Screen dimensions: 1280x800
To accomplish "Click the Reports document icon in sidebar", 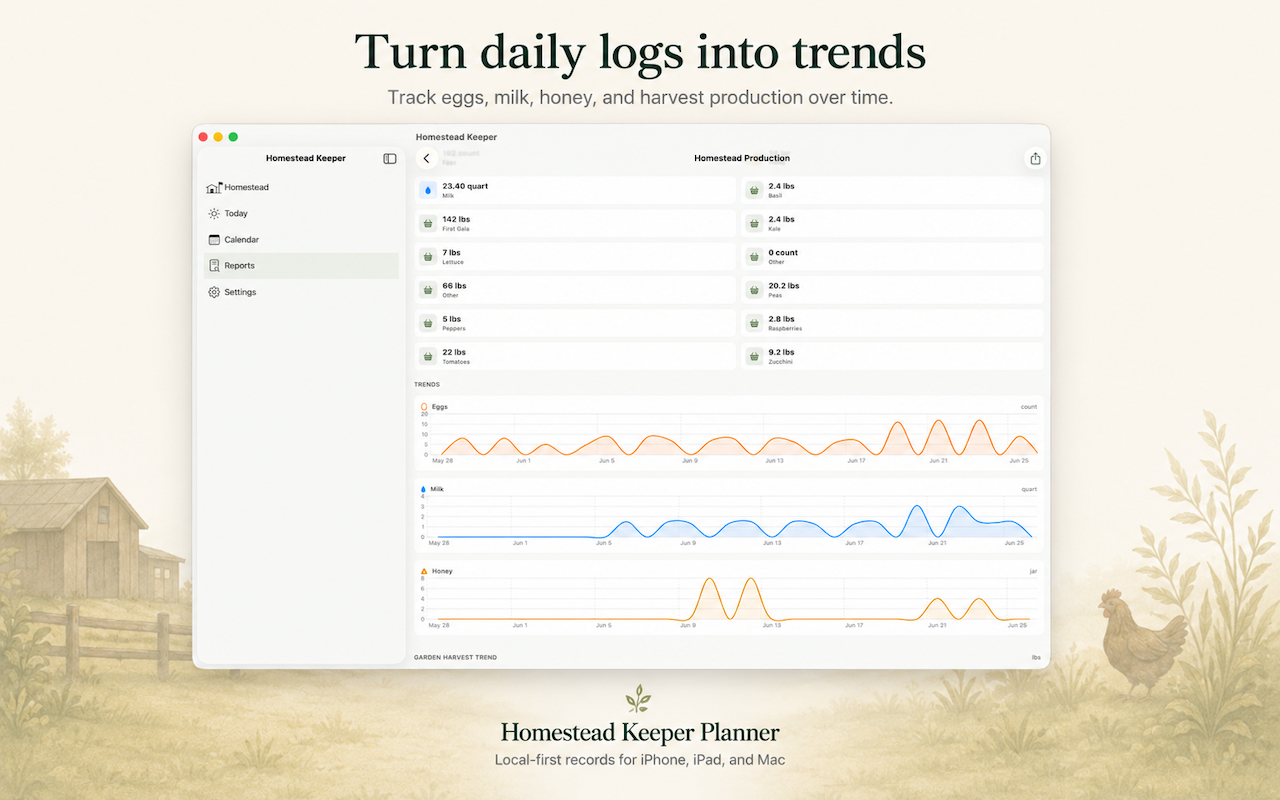I will coord(214,266).
